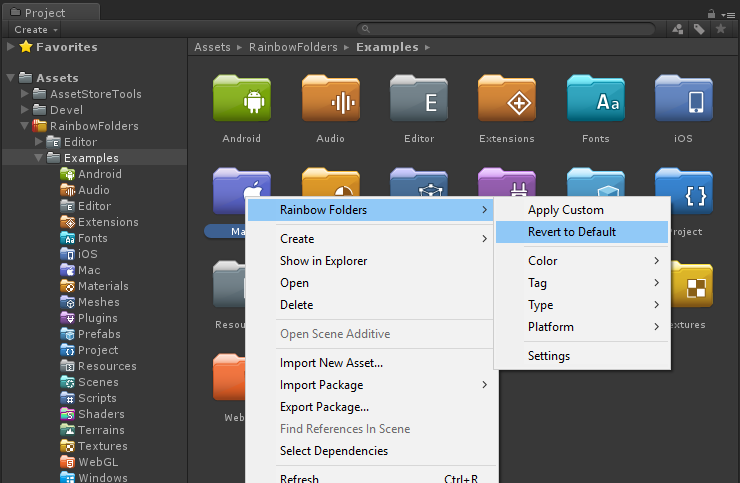The image size is (740, 483).
Task: Click the Fonts folder icon in tree
Action: click(68, 238)
